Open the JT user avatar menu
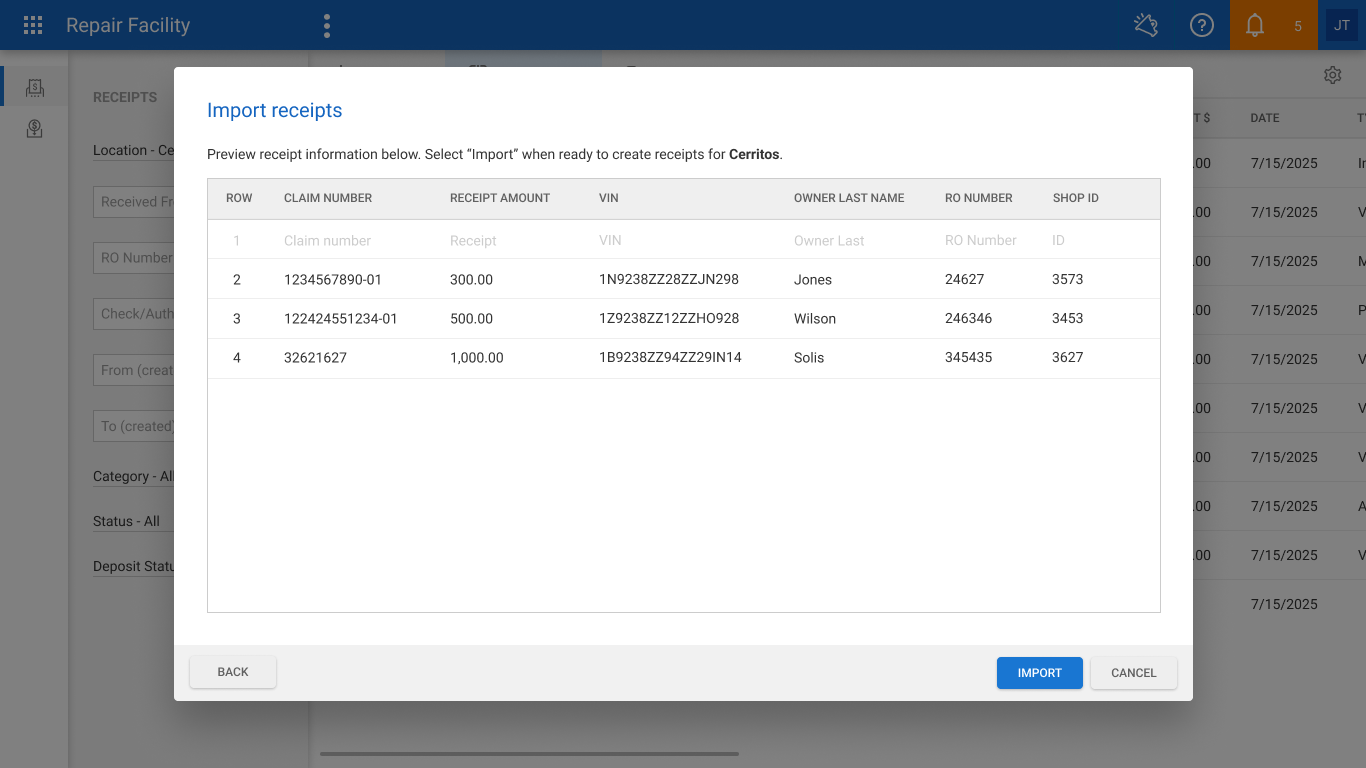The height and width of the screenshot is (768, 1366). [x=1342, y=25]
